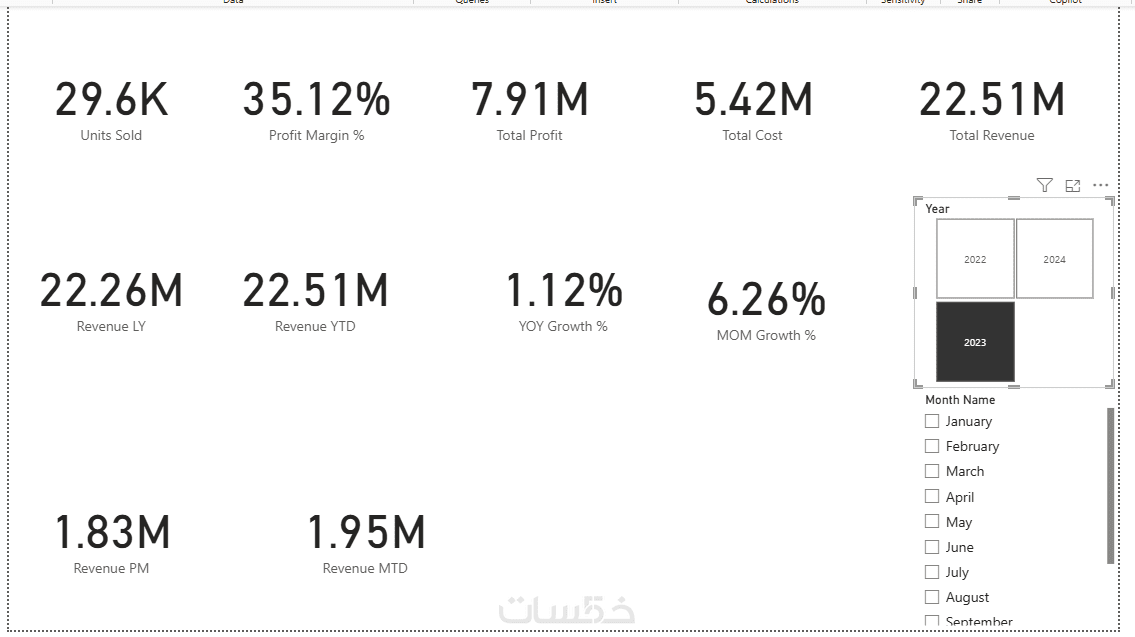Deselect the highlighted 2023 year tile
Screen dimensions: 1135x637
pyautogui.click(x=975, y=342)
